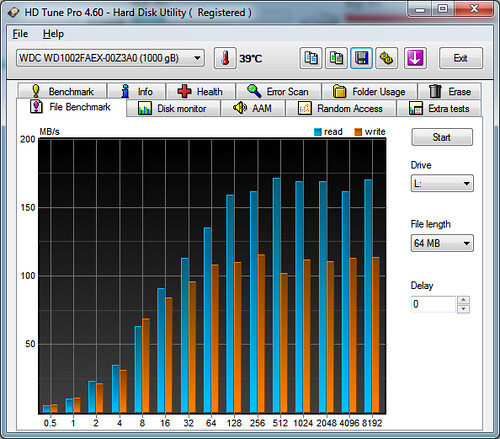Click the Delay input field
This screenshot has width=500, height=439.
(433, 304)
